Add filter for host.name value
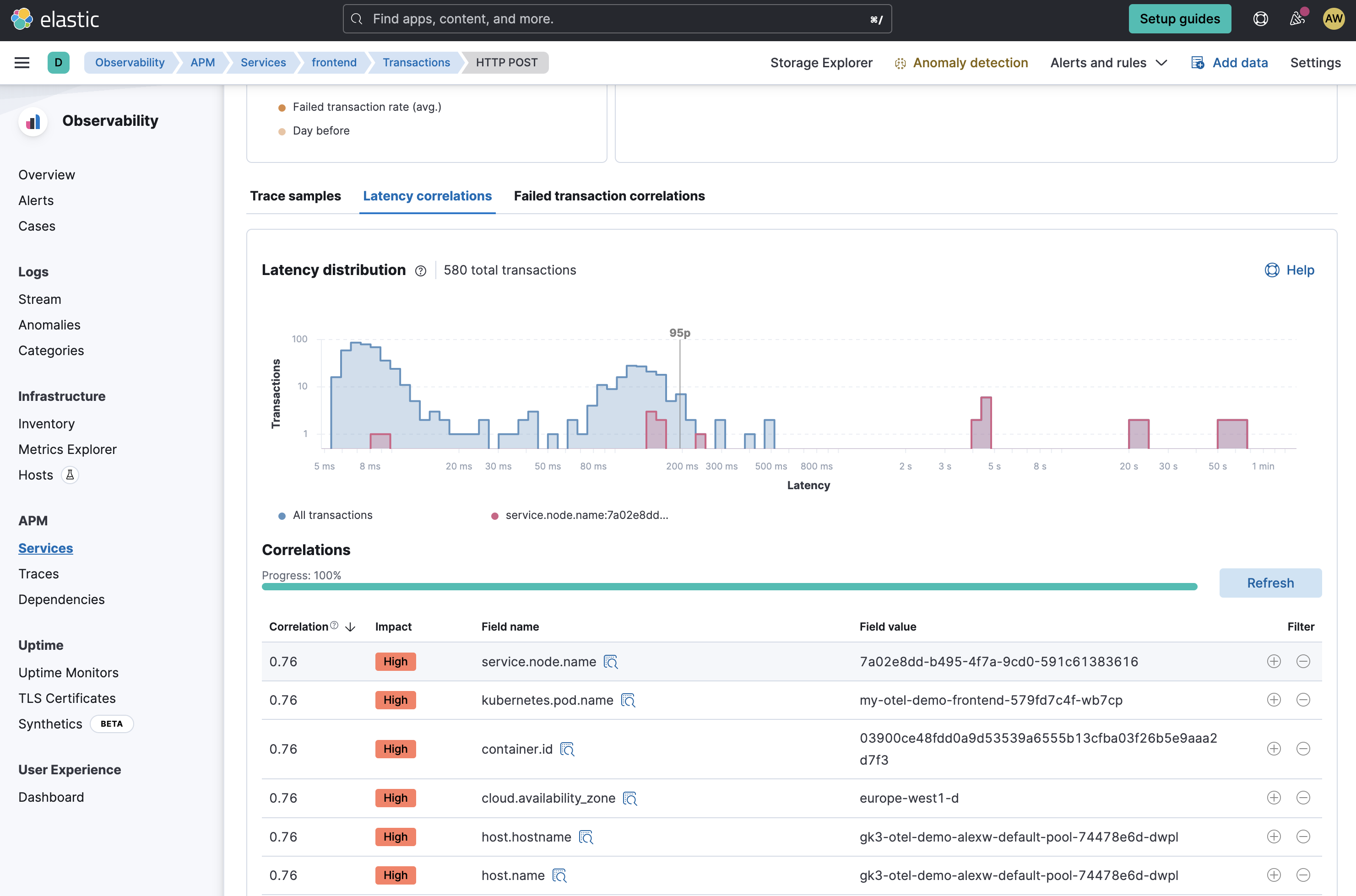1356x896 pixels. [x=1274, y=875]
